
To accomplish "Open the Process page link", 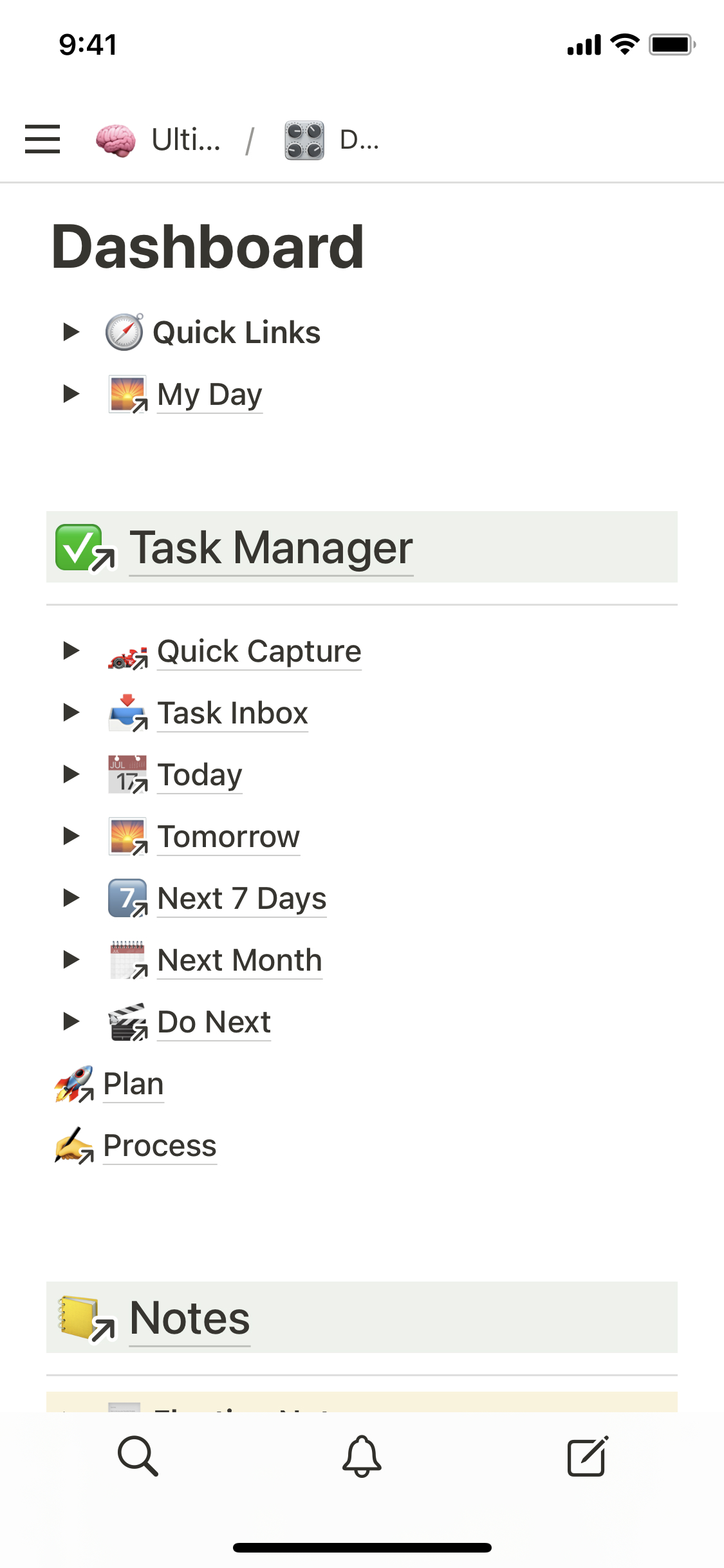I will tap(160, 1146).
